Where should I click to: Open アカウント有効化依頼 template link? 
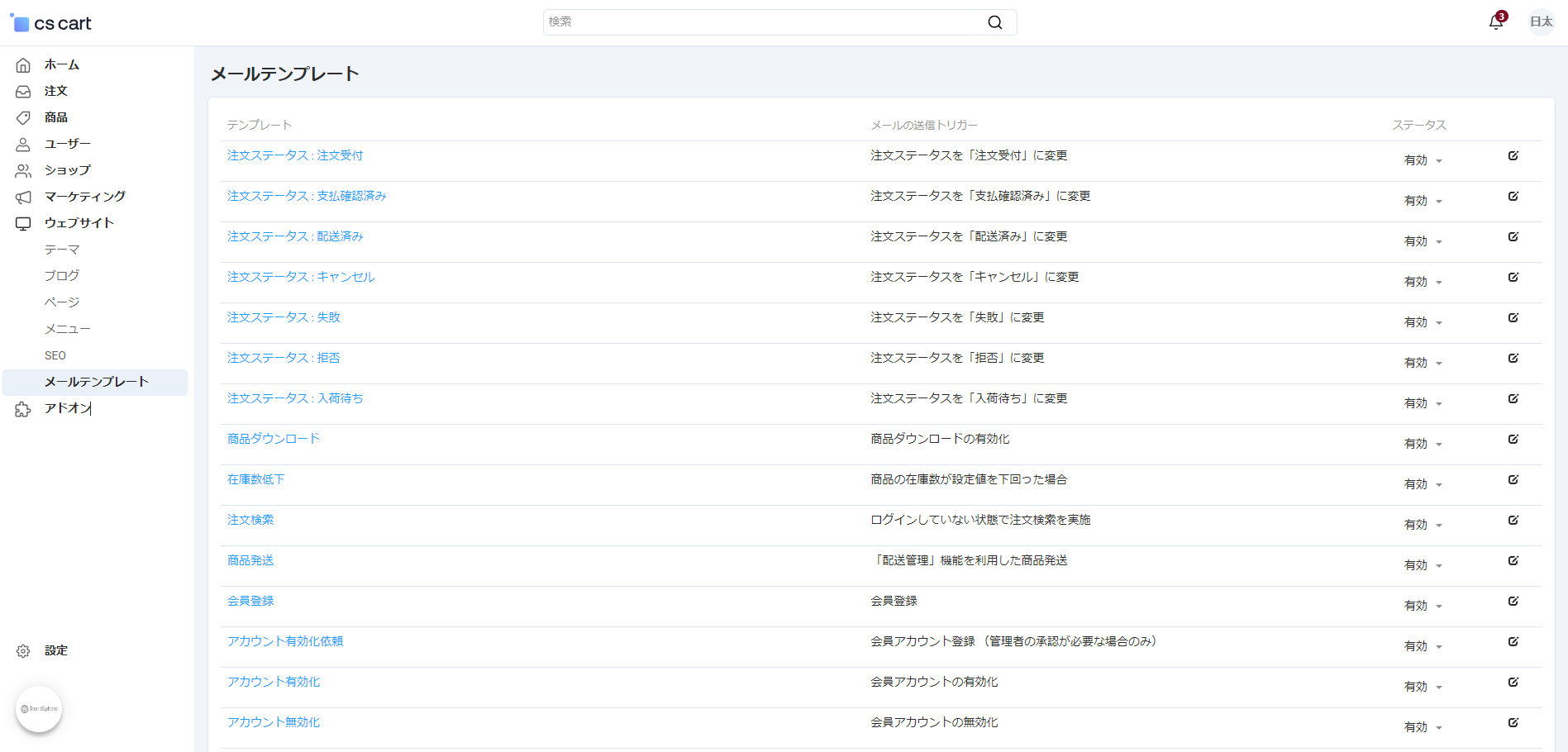pyautogui.click(x=285, y=641)
